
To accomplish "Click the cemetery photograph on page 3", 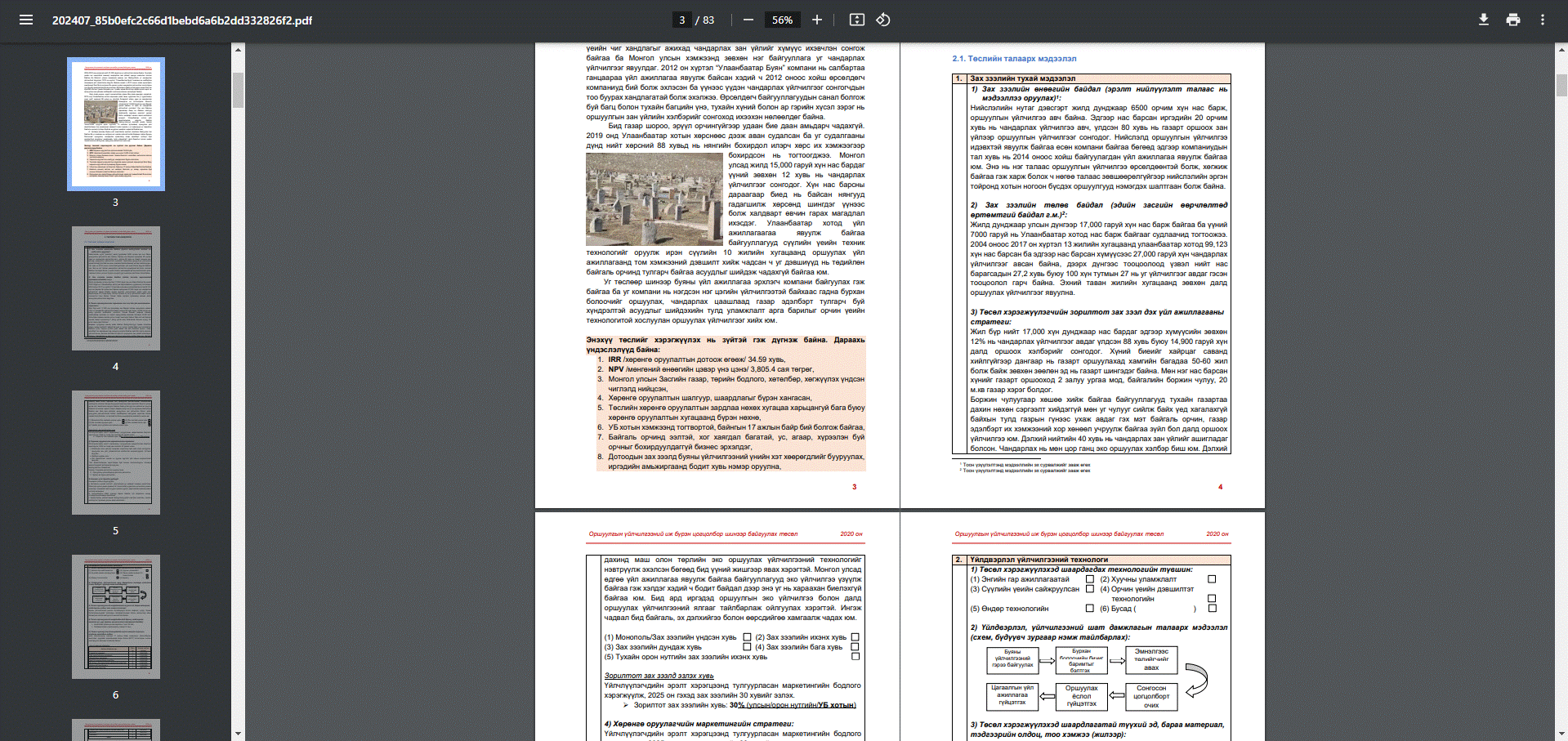I will point(654,199).
